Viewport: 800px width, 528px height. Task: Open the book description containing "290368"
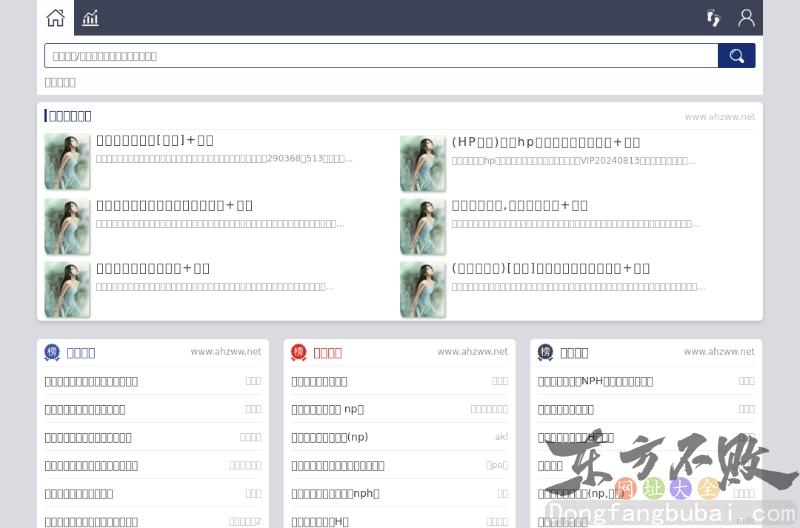point(225,159)
